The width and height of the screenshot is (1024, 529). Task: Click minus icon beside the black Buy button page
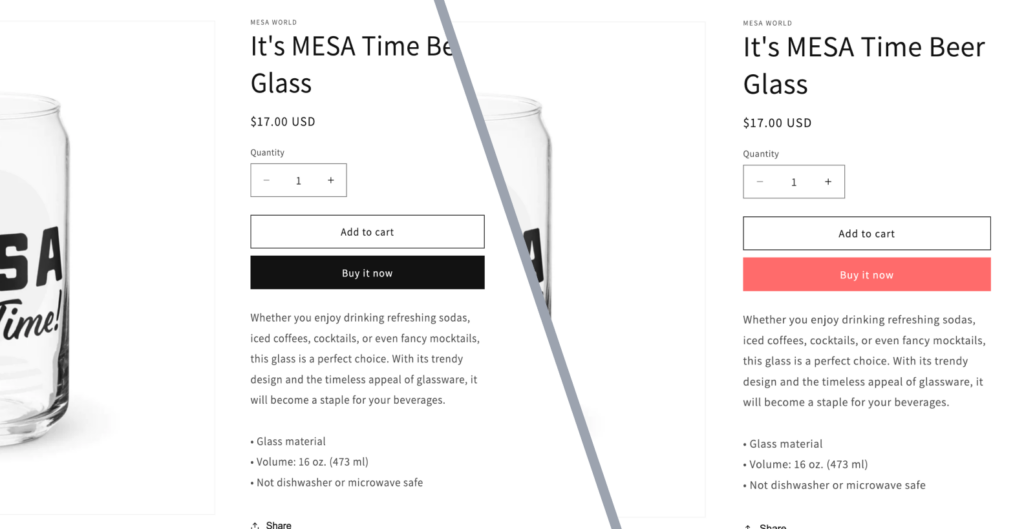[267, 181]
